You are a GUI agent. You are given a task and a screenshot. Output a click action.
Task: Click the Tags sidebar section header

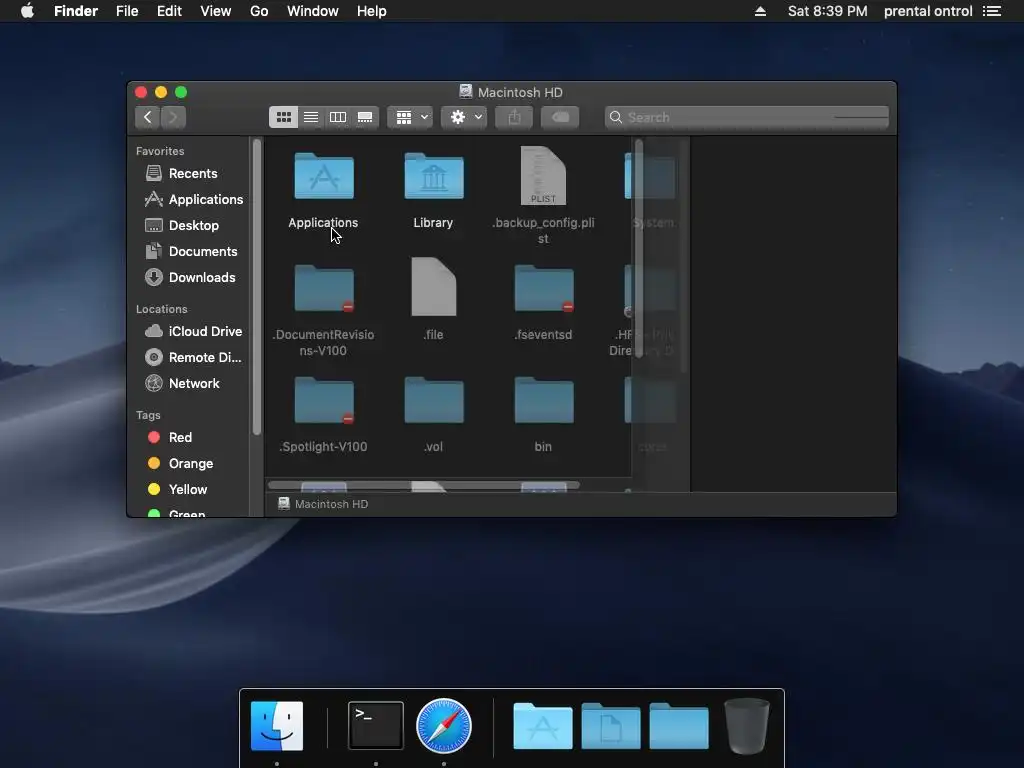148,415
